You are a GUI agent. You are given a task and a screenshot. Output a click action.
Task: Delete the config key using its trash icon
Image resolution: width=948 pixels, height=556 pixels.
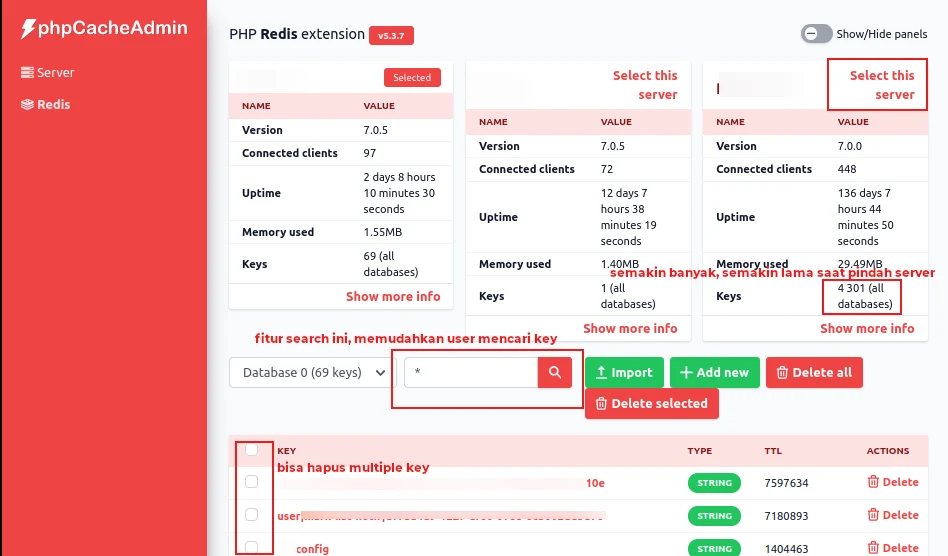click(x=873, y=548)
